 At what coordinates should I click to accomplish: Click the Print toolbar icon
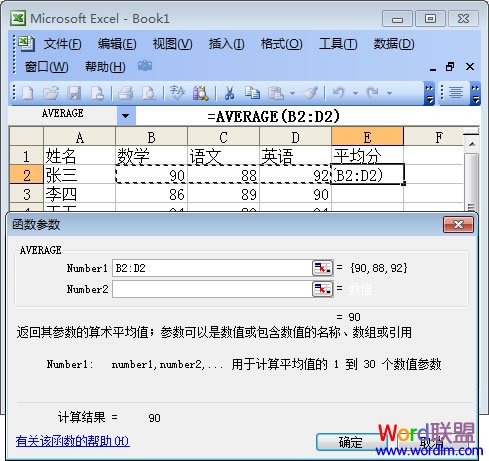click(126, 93)
